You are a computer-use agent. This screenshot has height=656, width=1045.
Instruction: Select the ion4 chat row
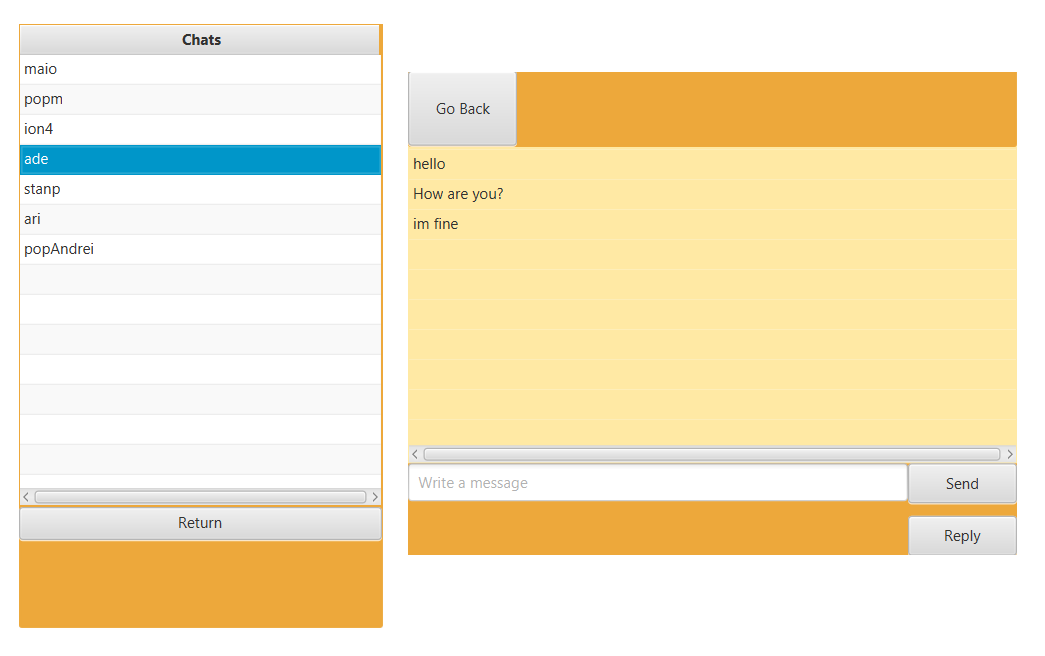[x=201, y=129]
